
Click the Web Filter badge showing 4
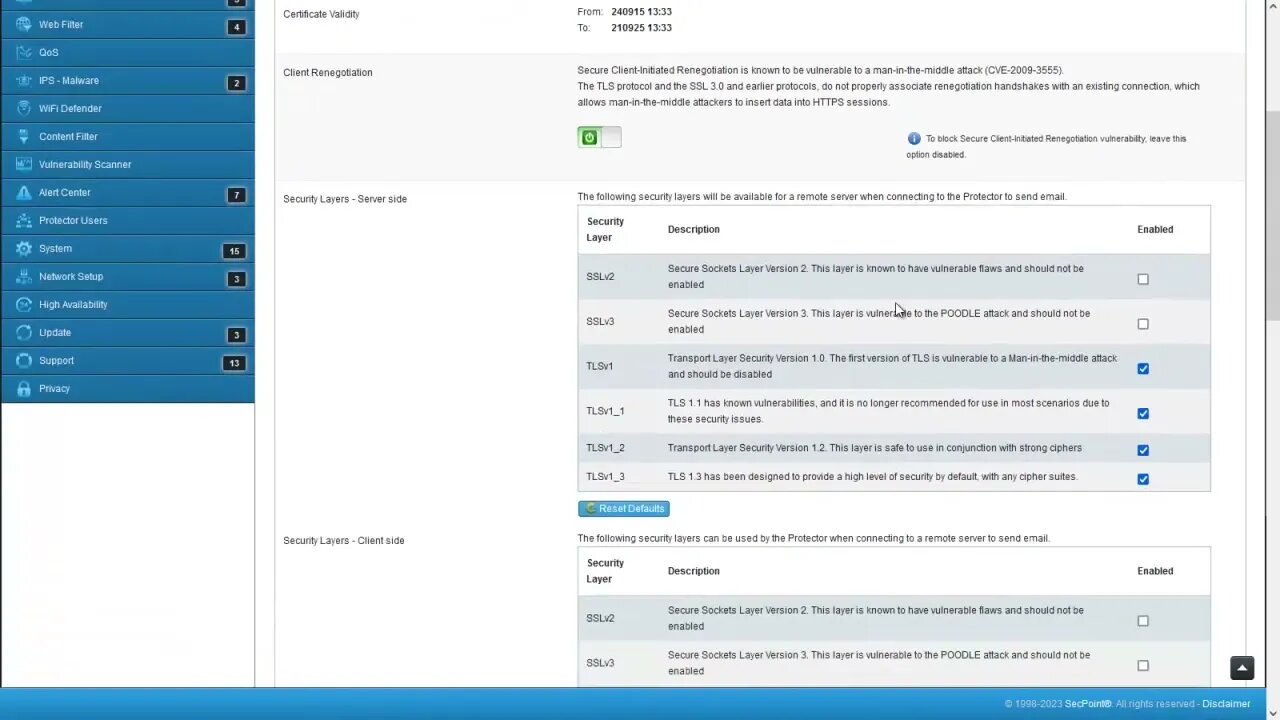236,27
